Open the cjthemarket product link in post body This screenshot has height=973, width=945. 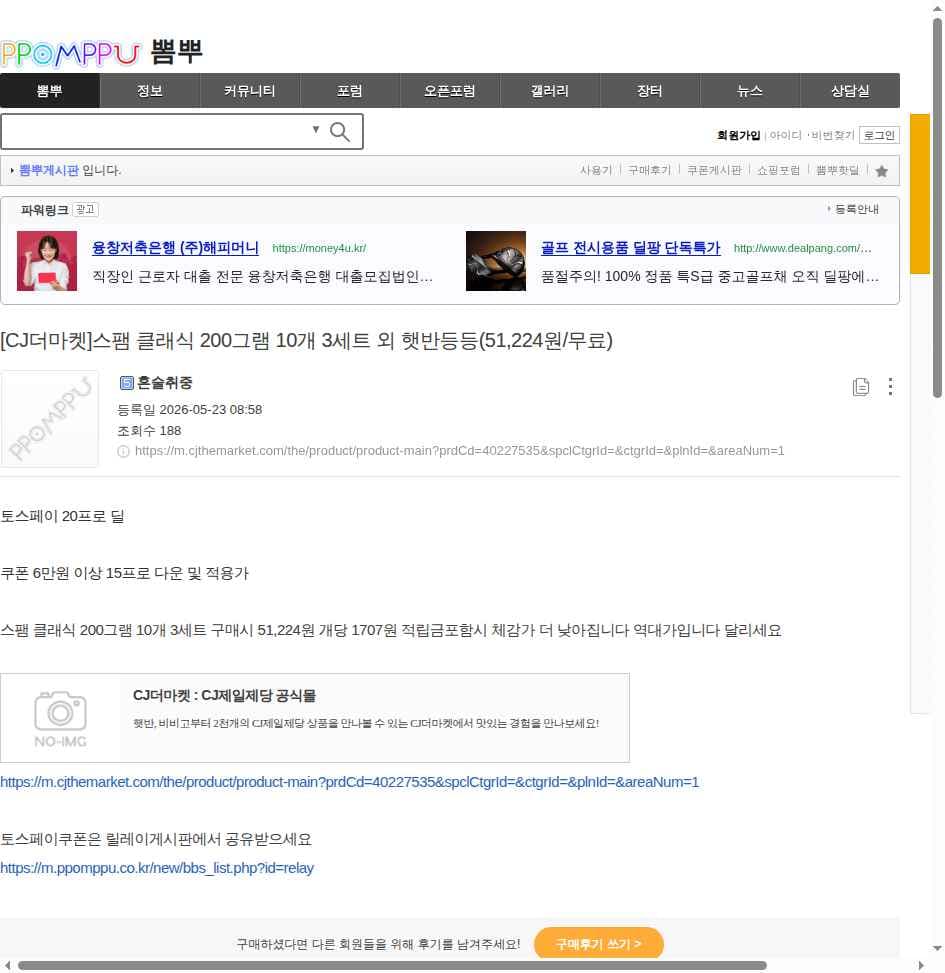(x=349, y=782)
